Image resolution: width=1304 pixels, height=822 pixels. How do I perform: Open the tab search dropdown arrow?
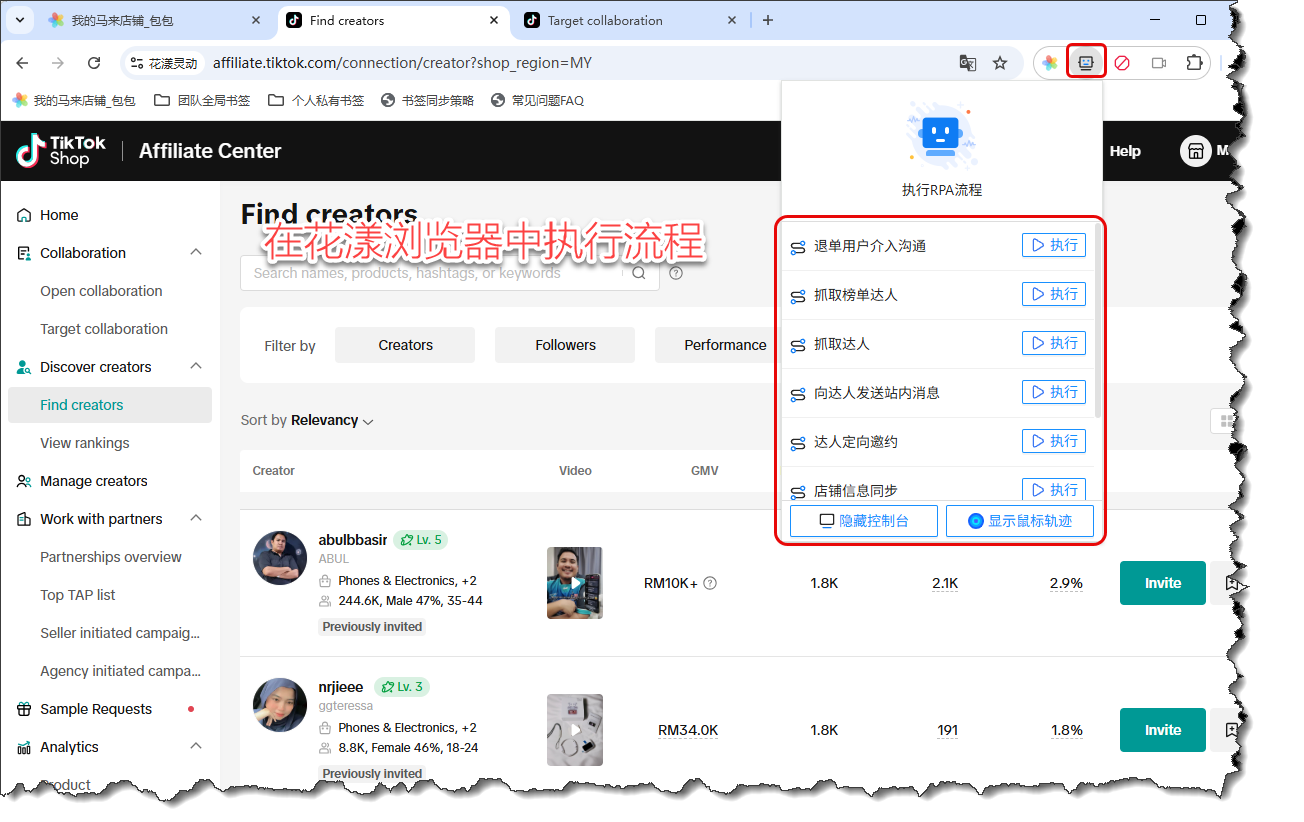tap(22, 20)
